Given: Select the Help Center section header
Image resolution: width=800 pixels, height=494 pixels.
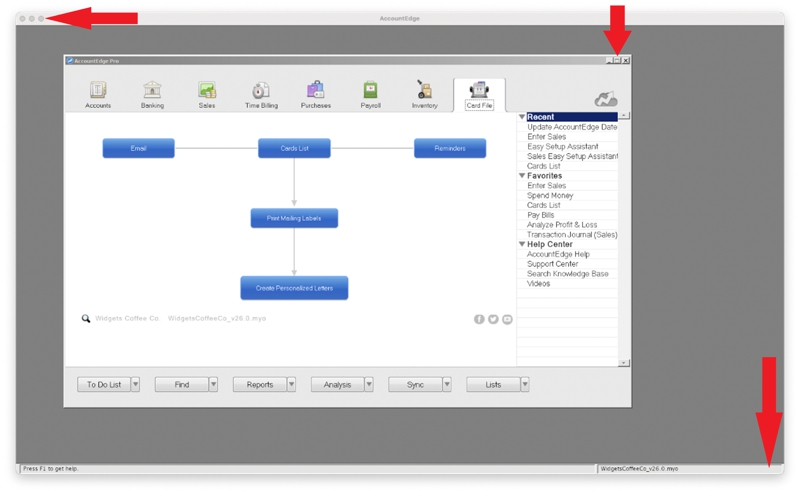Looking at the screenshot, I should point(549,244).
